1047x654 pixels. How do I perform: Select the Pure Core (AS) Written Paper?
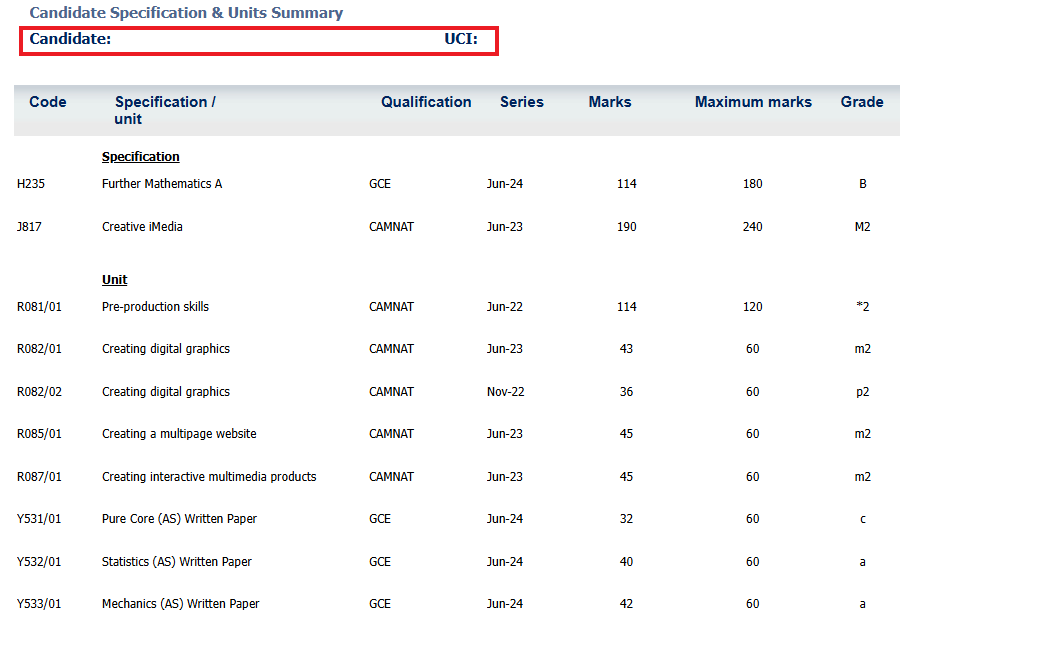[x=178, y=518]
